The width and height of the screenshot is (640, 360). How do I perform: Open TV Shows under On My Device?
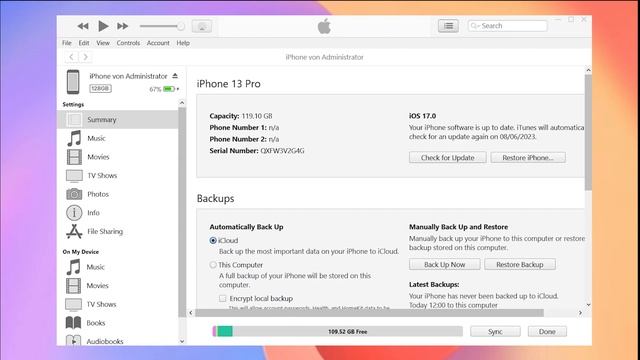tap(101, 304)
